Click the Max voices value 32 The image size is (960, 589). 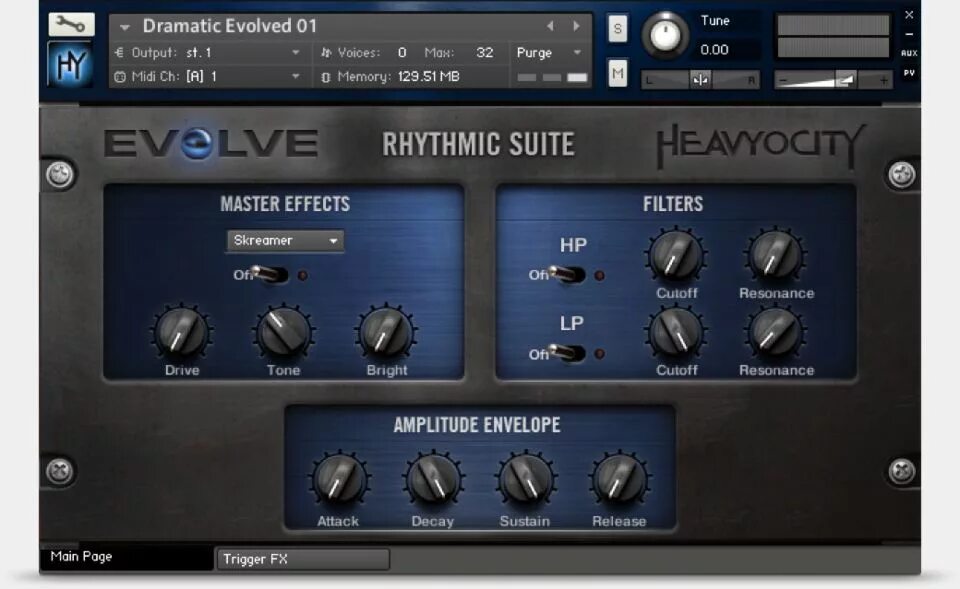(485, 53)
